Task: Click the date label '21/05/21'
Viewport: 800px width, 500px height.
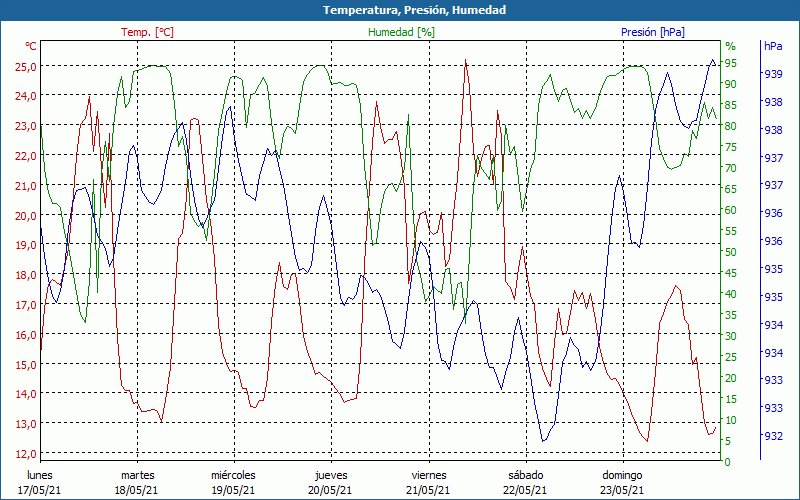Action: point(428,490)
